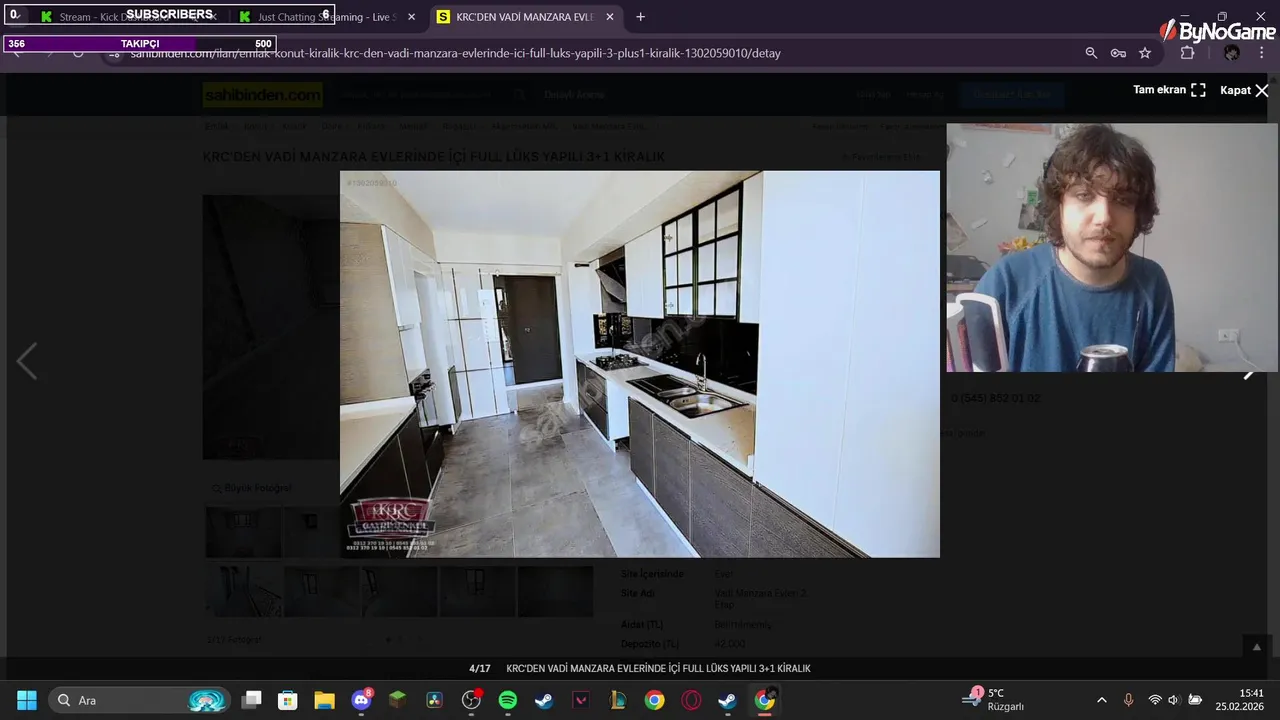Open the Windows Start menu

pyautogui.click(x=27, y=700)
